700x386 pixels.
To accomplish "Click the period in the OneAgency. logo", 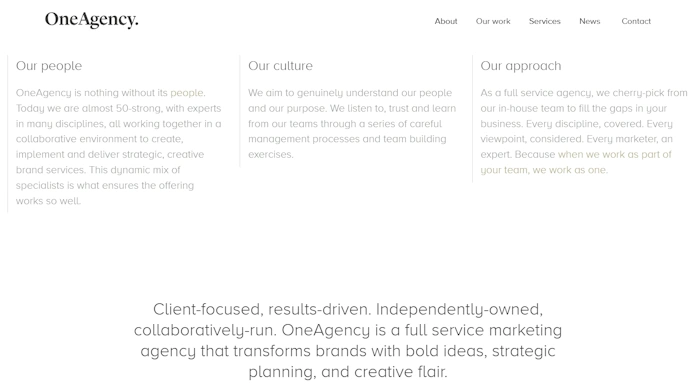I will point(137,25).
